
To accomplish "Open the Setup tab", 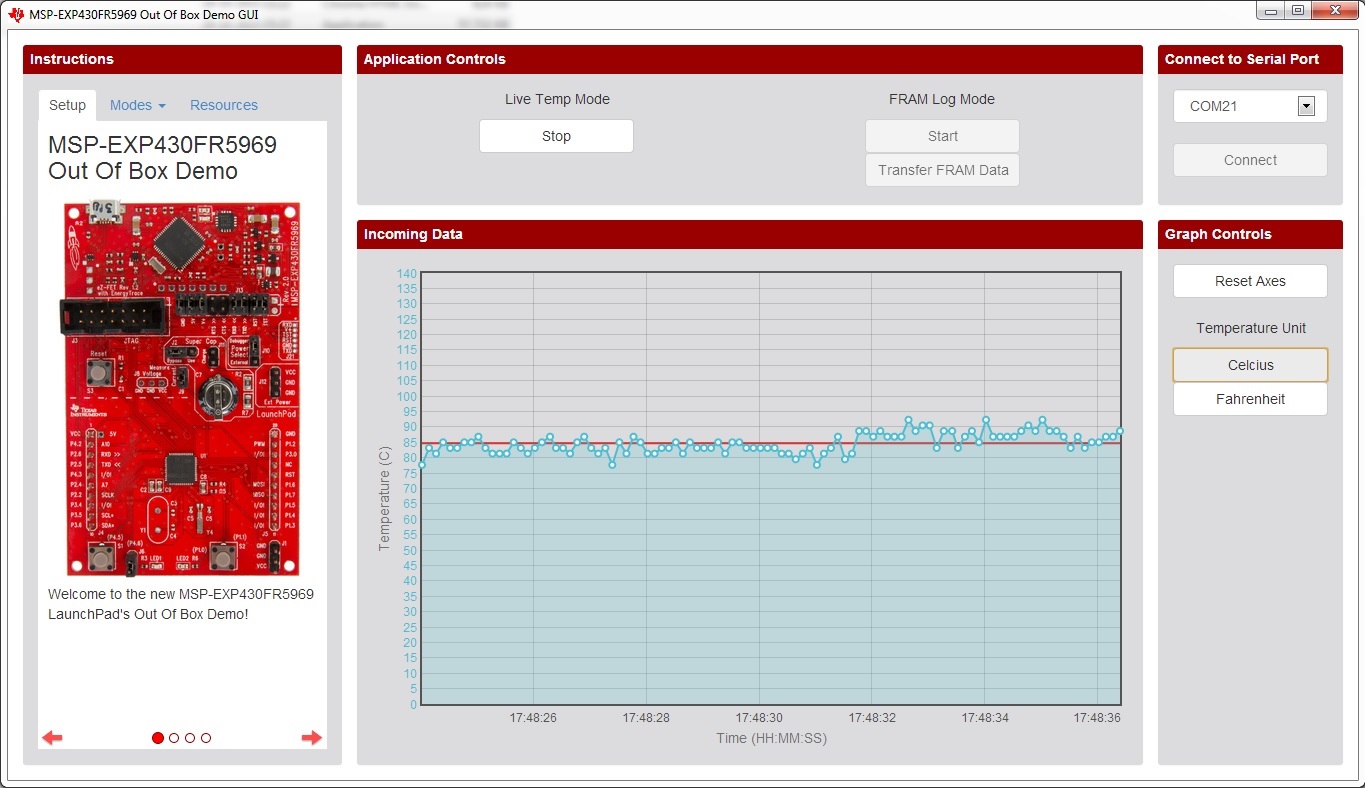I will (67, 105).
